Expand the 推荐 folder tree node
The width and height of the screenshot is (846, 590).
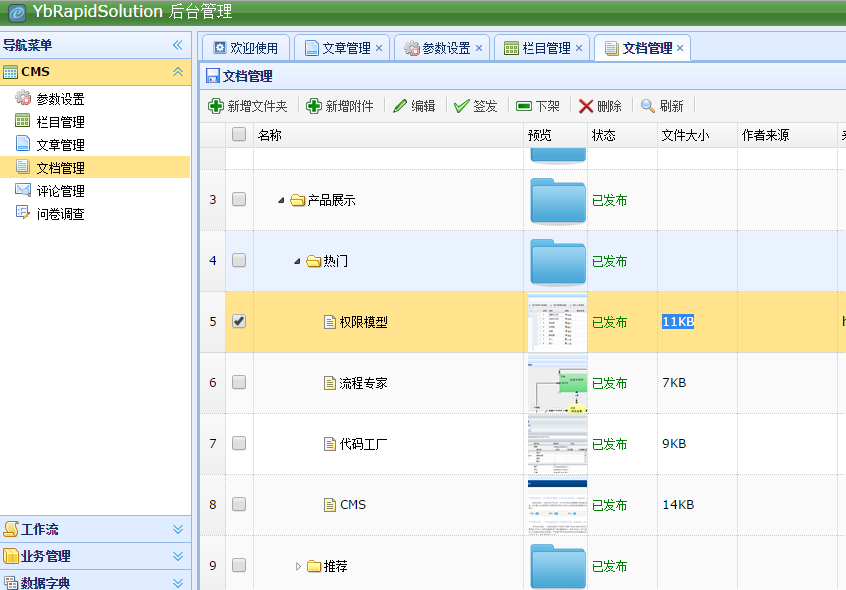pyautogui.click(x=298, y=566)
